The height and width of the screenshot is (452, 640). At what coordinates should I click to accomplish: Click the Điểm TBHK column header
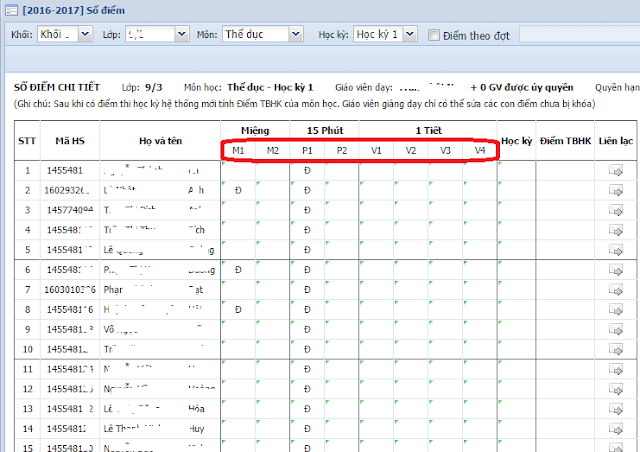coord(565,141)
